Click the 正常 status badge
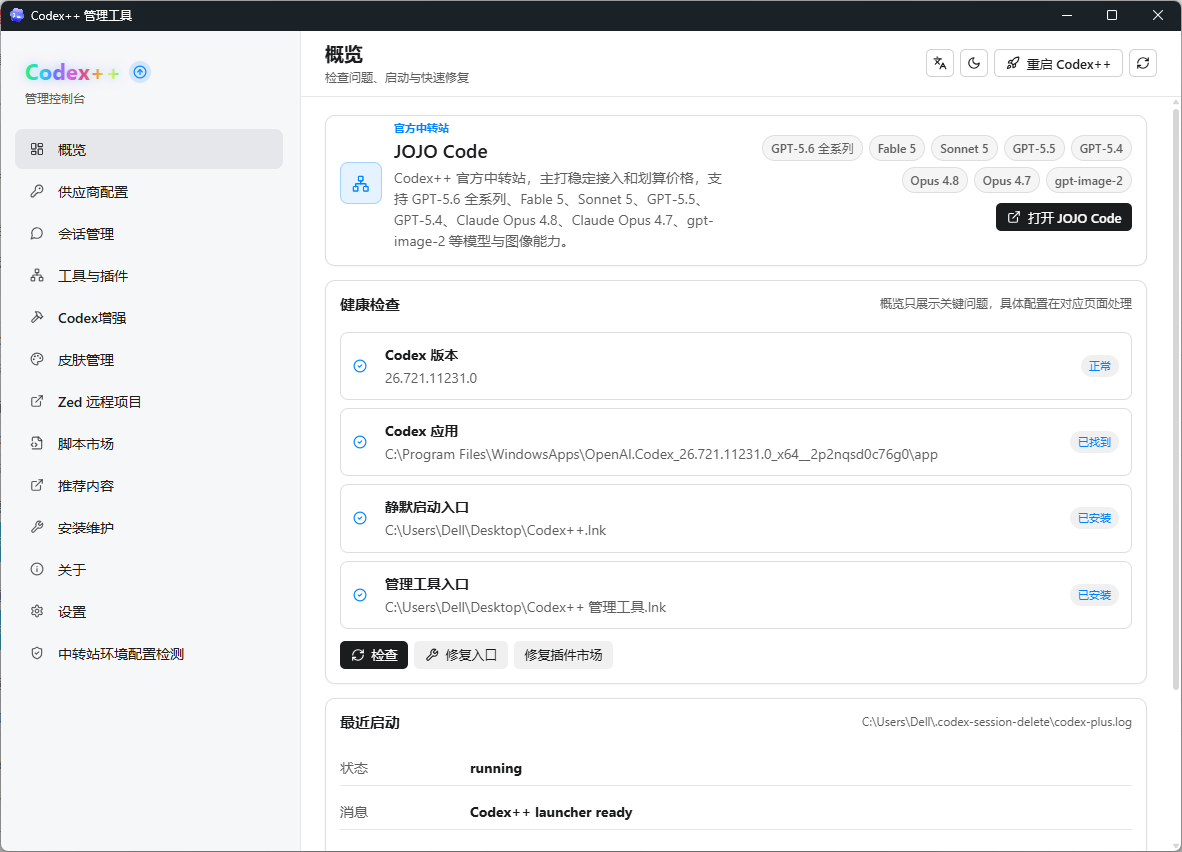This screenshot has width=1182, height=852. point(1100,366)
